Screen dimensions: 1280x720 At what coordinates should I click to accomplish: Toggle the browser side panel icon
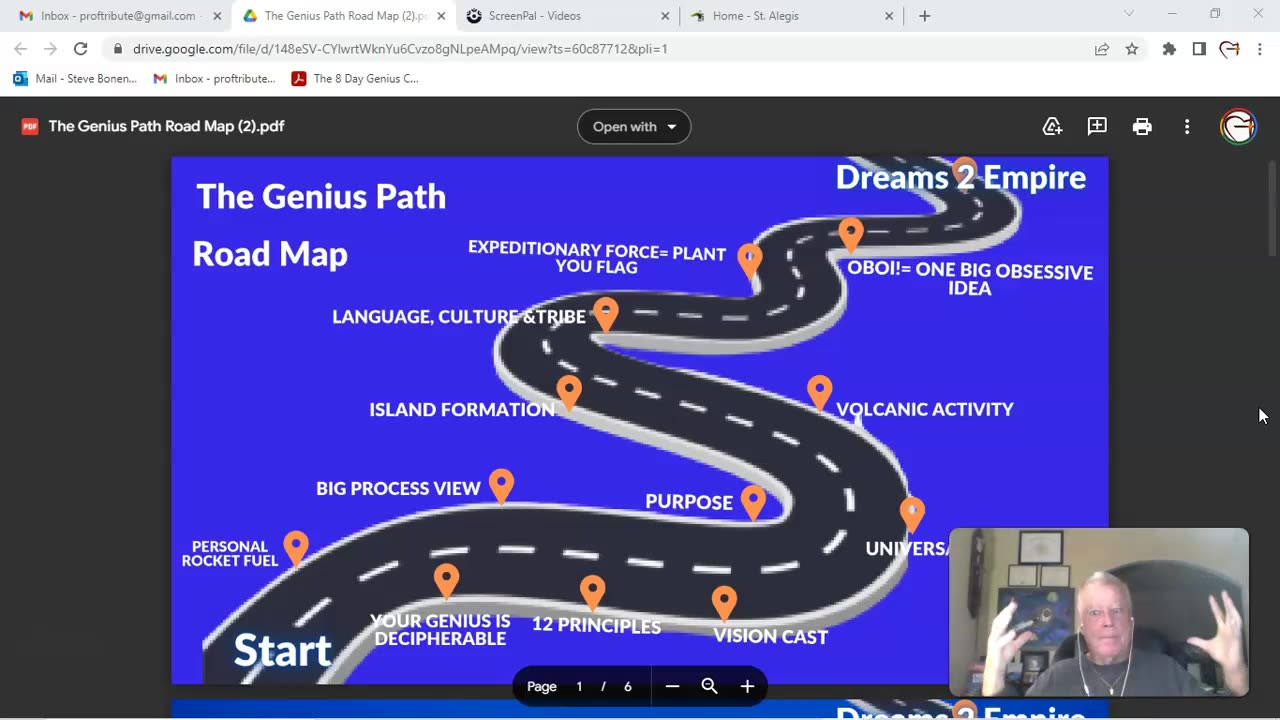pyautogui.click(x=1199, y=48)
